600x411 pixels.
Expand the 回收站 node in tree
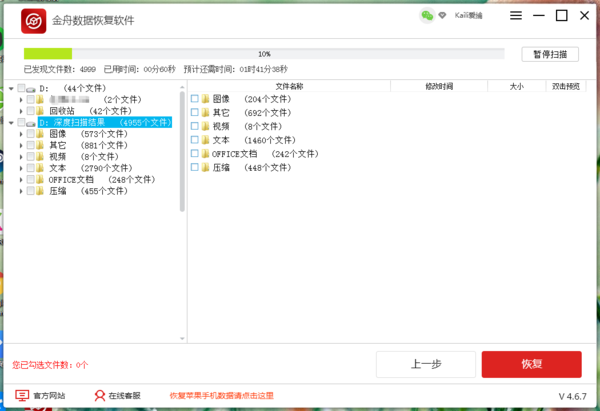click(x=21, y=111)
